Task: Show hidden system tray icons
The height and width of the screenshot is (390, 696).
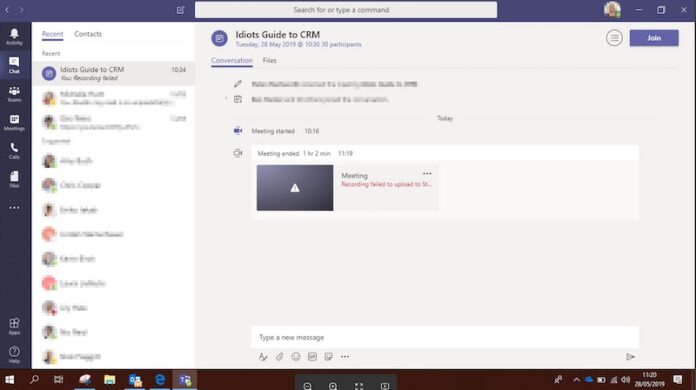Action: coord(576,380)
